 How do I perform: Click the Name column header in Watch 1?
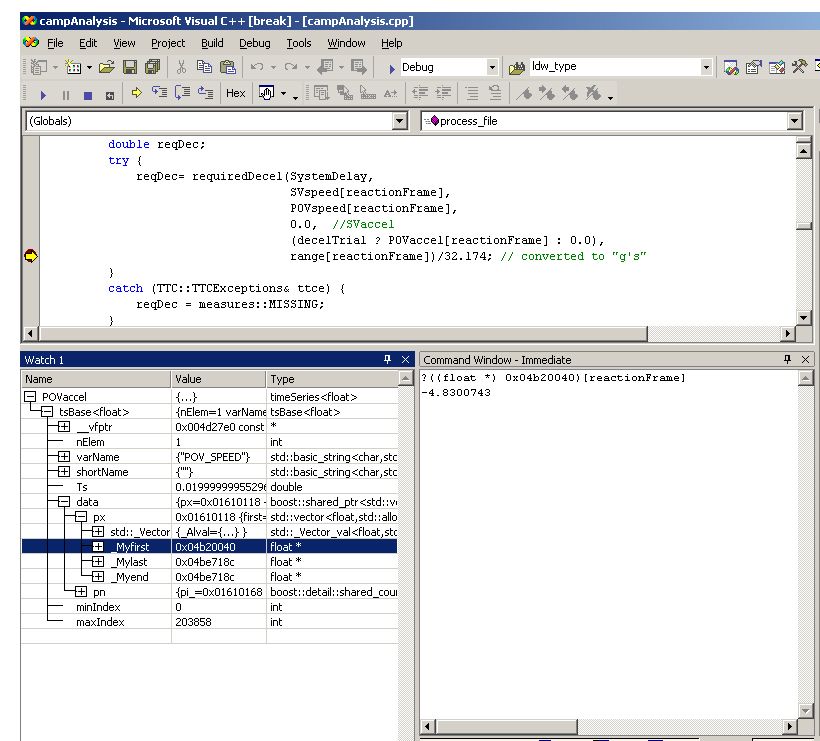coord(96,379)
